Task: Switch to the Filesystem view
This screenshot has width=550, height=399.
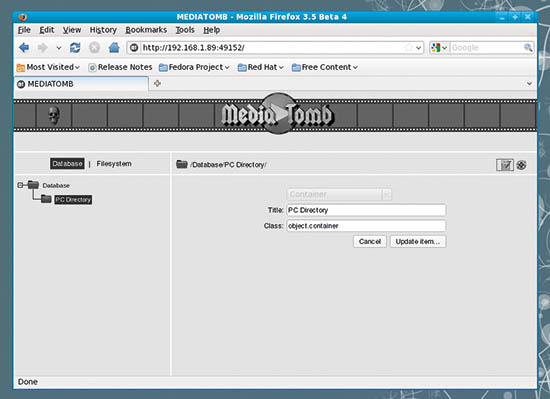Action: coord(114,164)
